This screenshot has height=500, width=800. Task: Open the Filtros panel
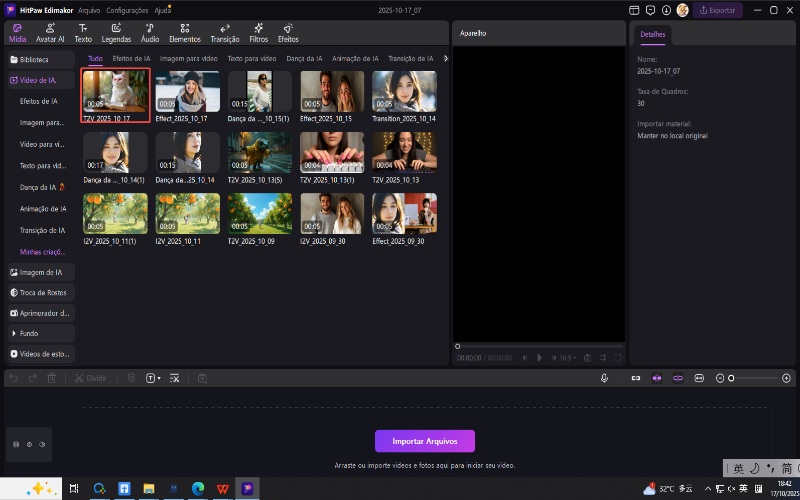258,32
